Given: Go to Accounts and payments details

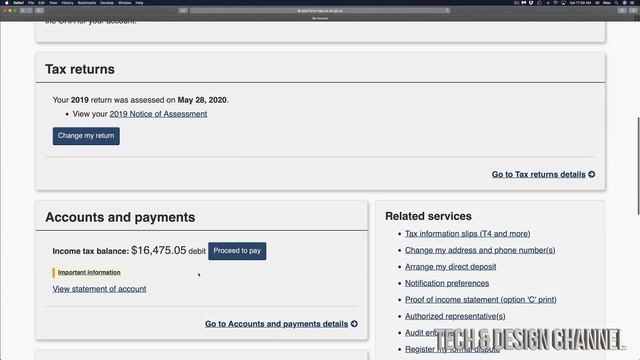Looking at the screenshot, I should click(276, 324).
